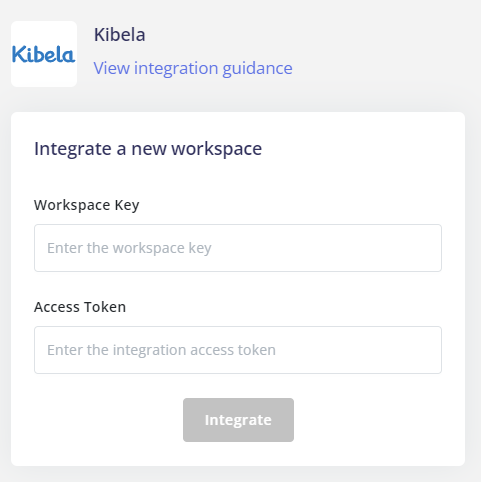481x482 pixels.
Task: Place cursor in the integration token textbox
Action: (238, 350)
